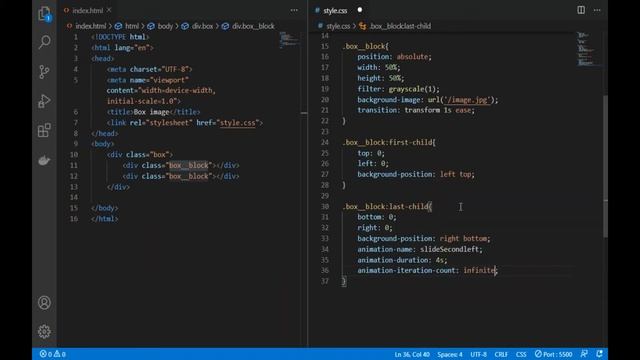Click 'filter: grayscale(1);' line
The image size is (640, 360).
point(398,89)
